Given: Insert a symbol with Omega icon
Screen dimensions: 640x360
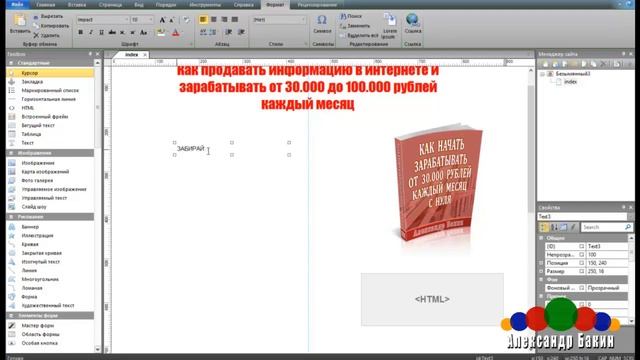Looking at the screenshot, I should point(322,20).
